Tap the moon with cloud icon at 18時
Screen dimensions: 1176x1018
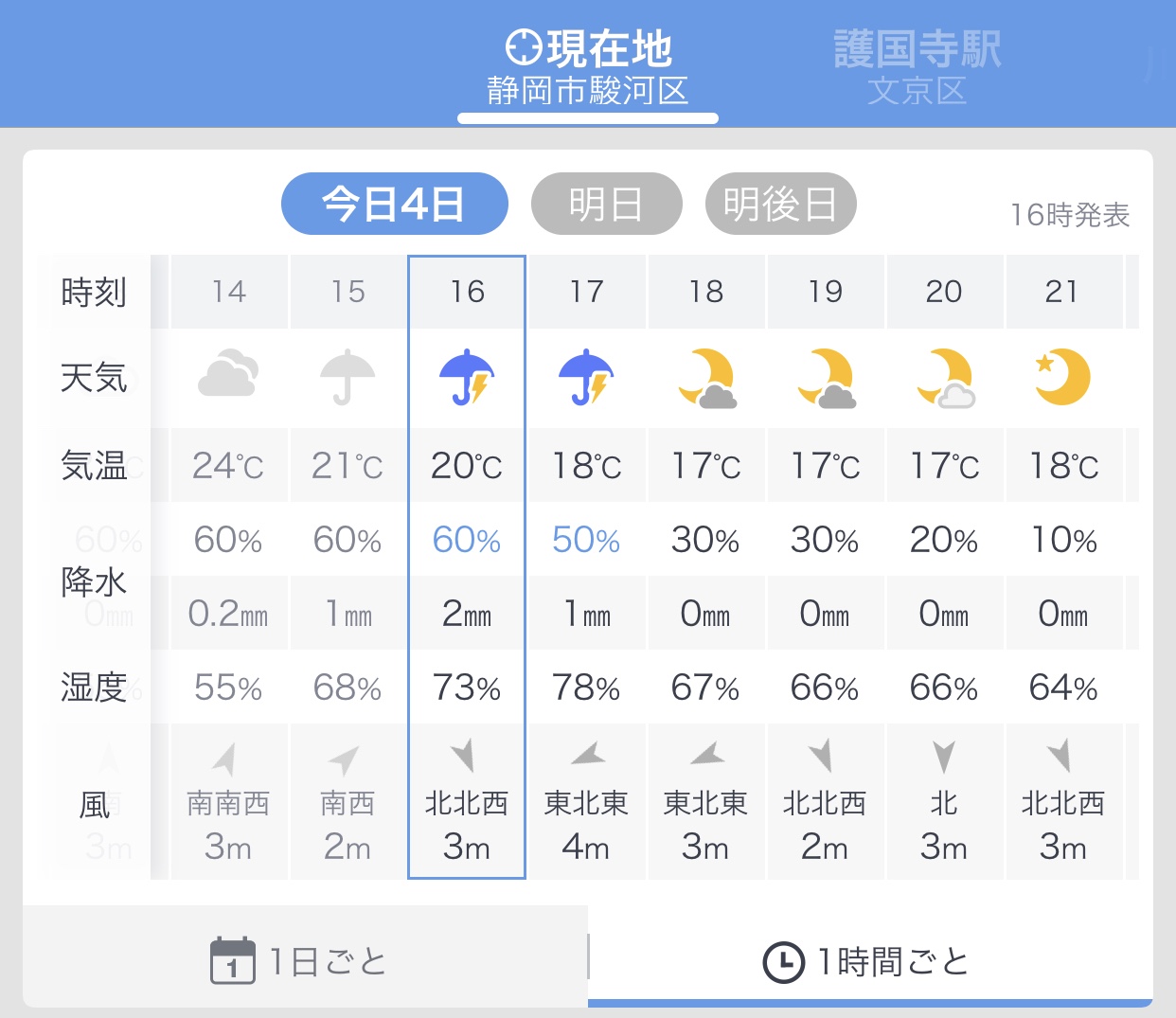(x=707, y=378)
